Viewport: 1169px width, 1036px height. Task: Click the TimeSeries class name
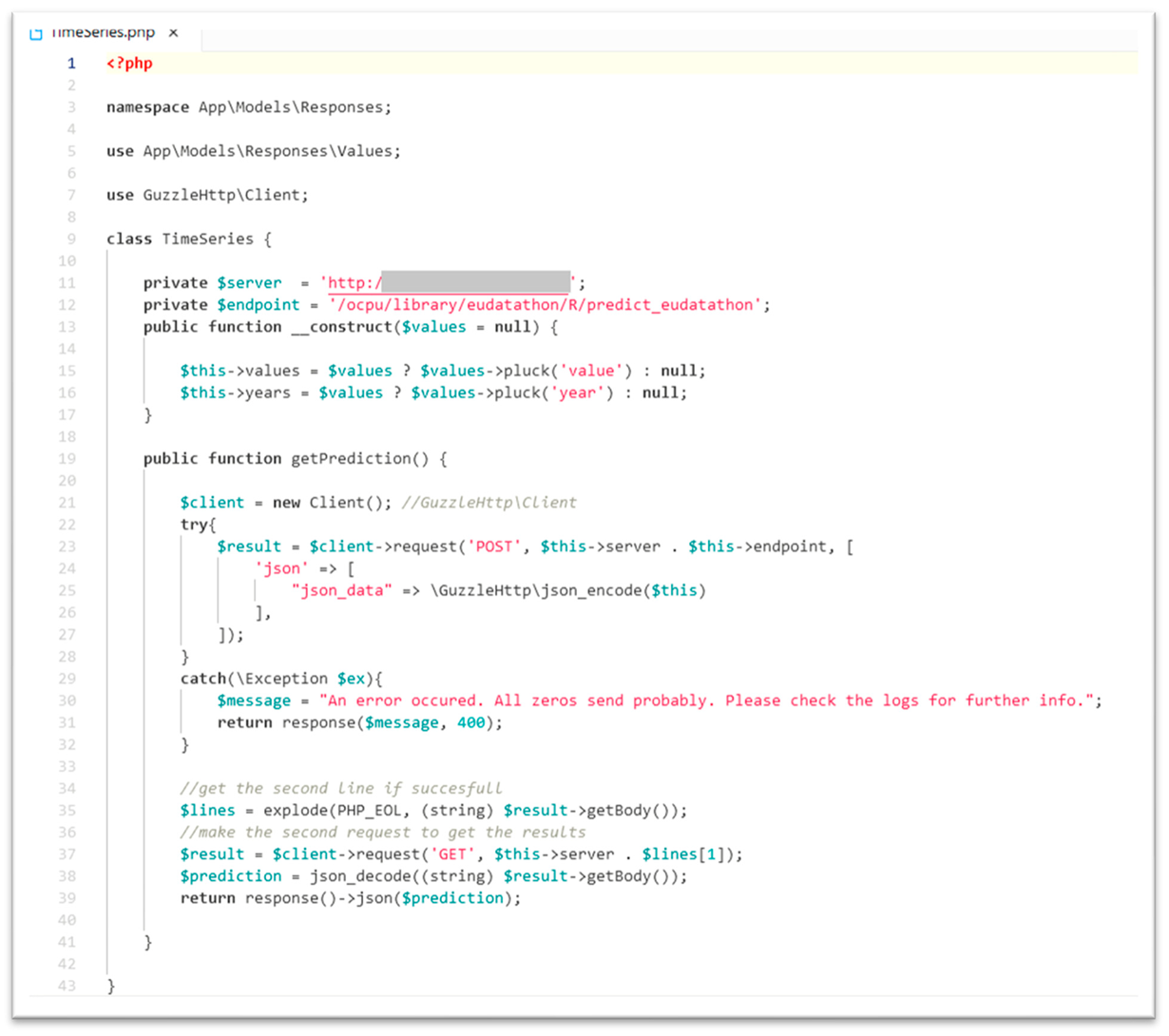pos(207,240)
